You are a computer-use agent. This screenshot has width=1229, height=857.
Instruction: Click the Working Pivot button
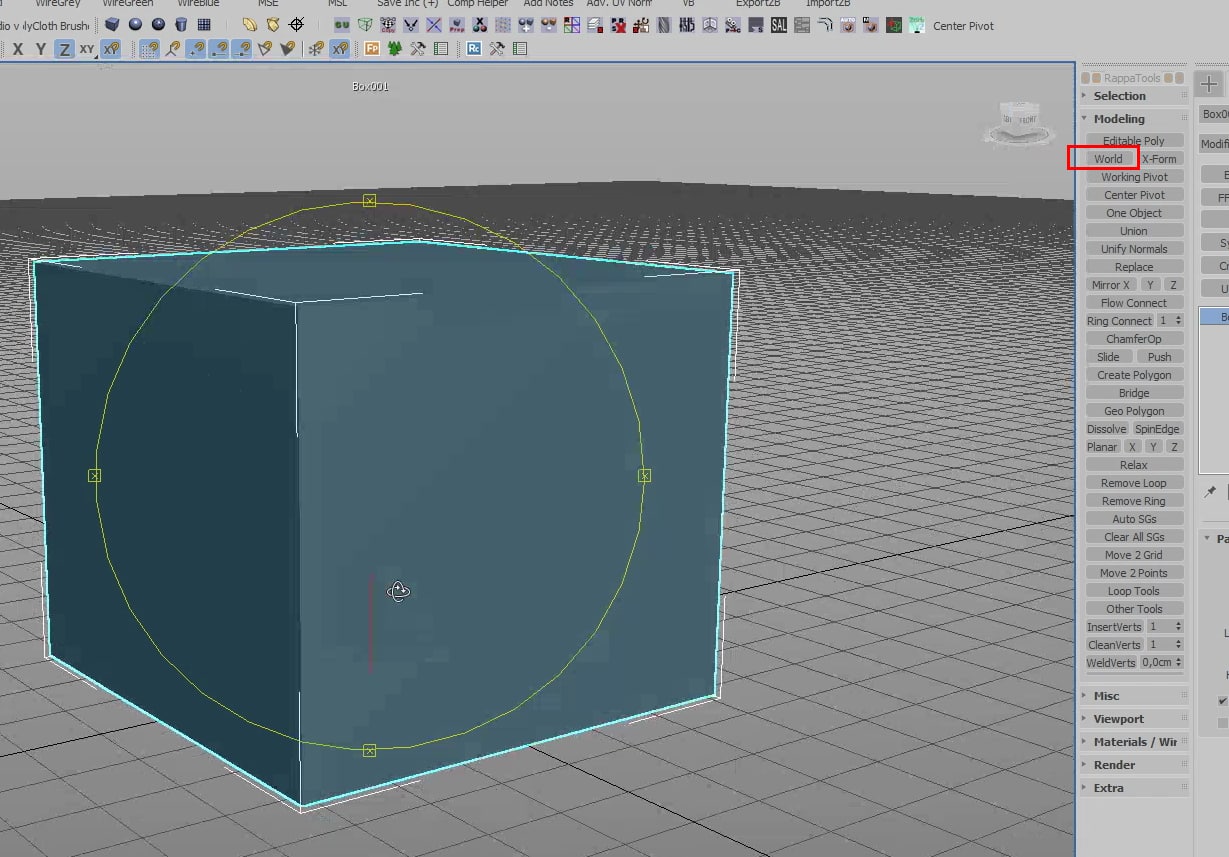(1134, 177)
